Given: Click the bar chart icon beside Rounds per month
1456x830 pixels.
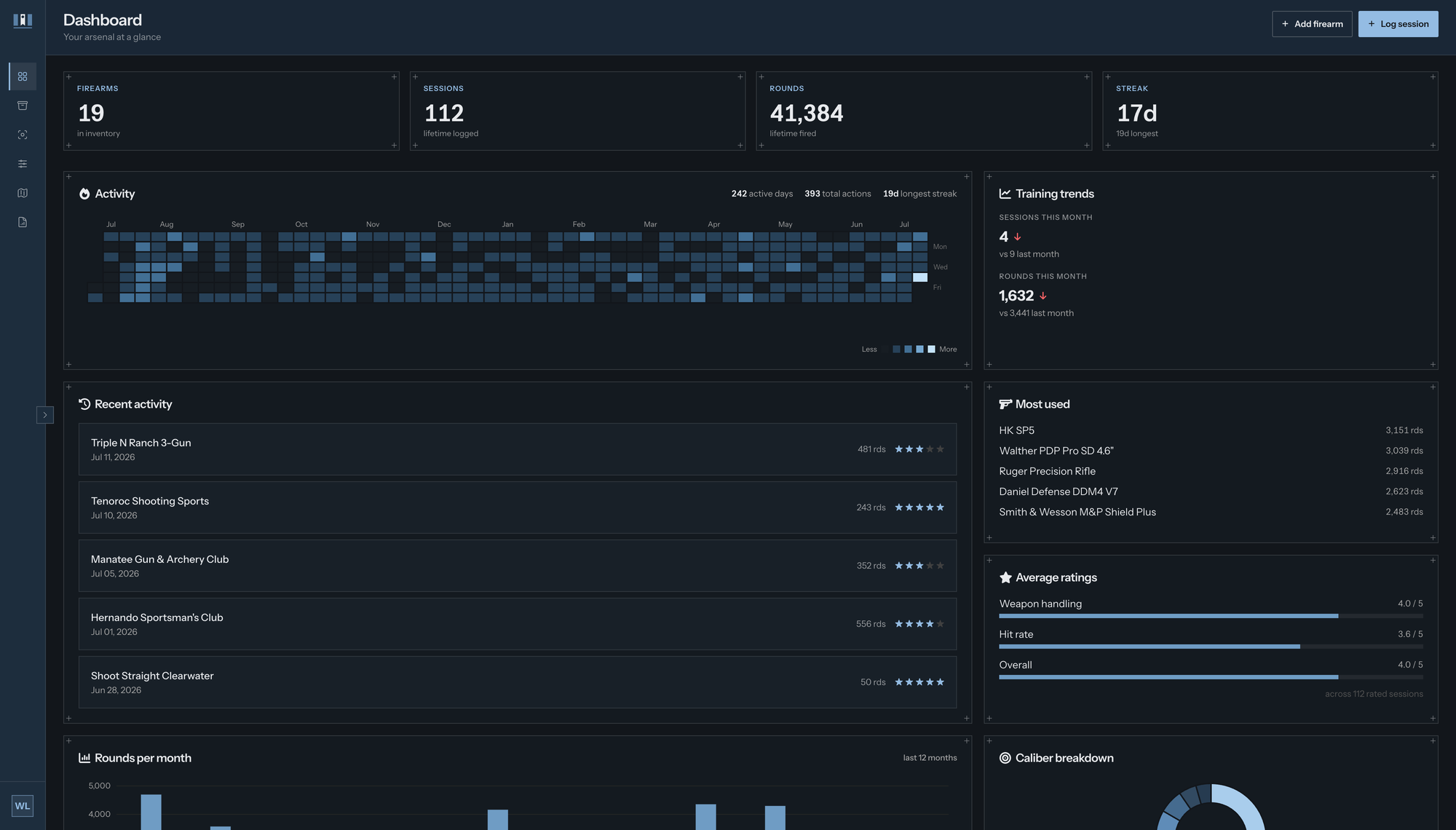Looking at the screenshot, I should tap(84, 758).
